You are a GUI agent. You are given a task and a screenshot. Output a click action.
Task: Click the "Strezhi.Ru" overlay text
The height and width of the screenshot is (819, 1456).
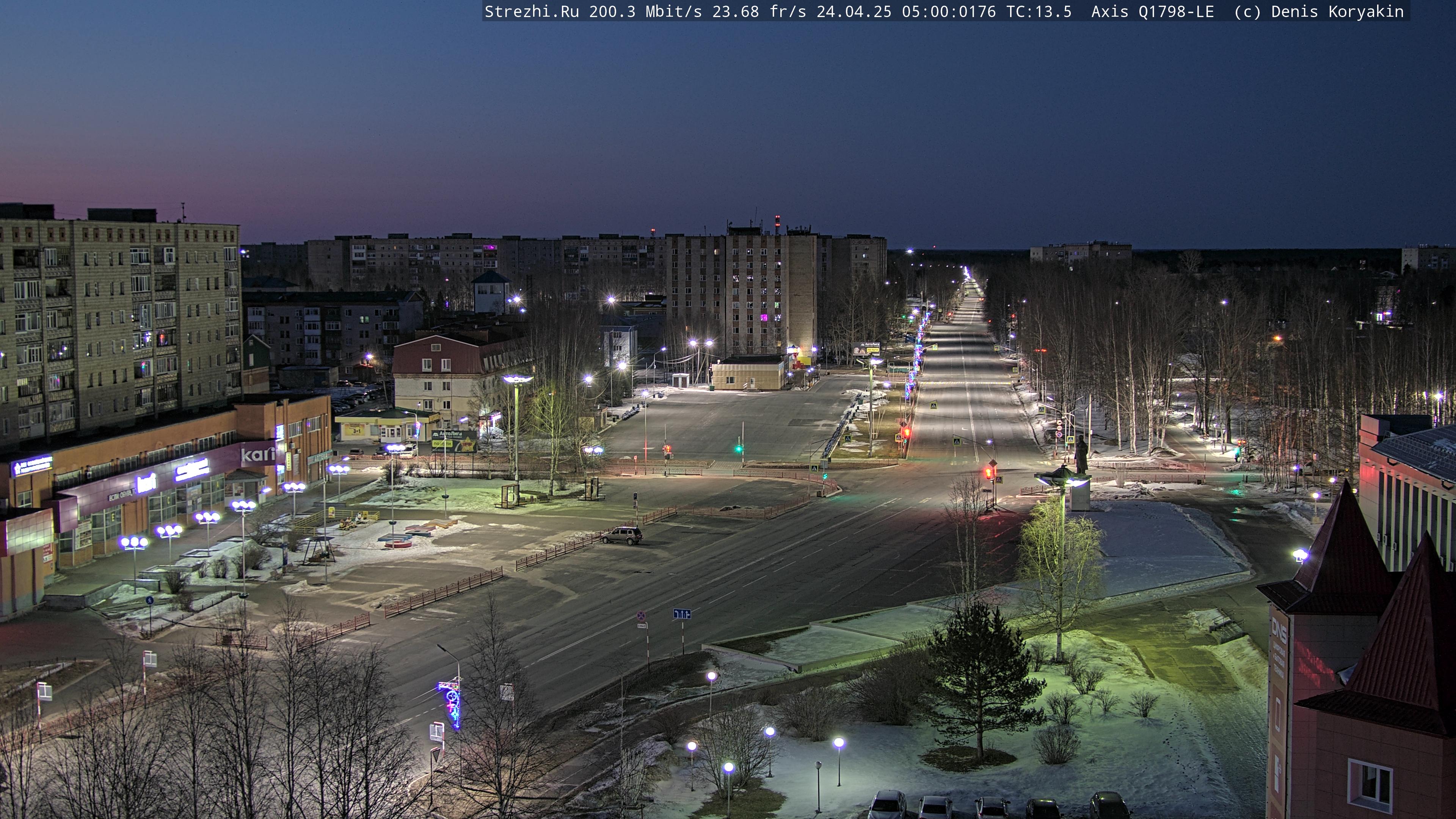(532, 12)
